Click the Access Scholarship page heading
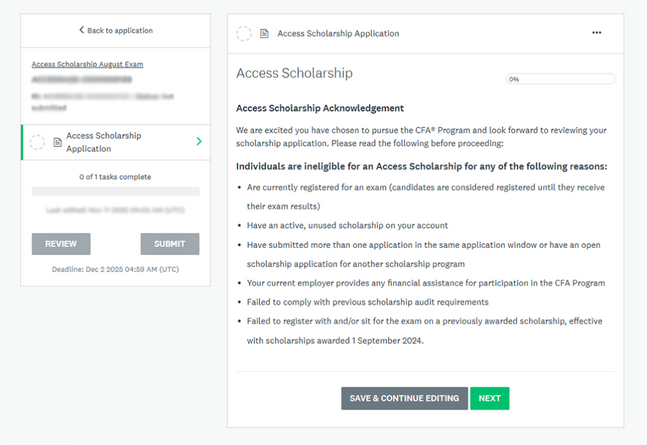Screen dimensions: 647x445 (294, 74)
